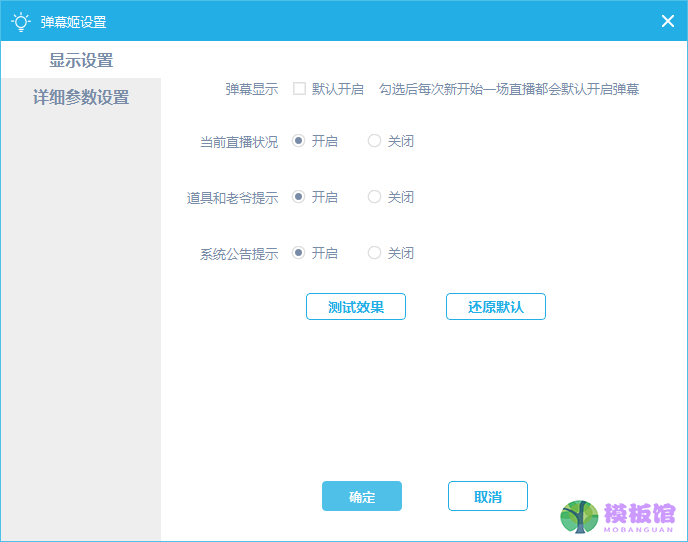688x542 pixels.
Task: Click the lightbulb icon in title bar
Action: coord(21,22)
